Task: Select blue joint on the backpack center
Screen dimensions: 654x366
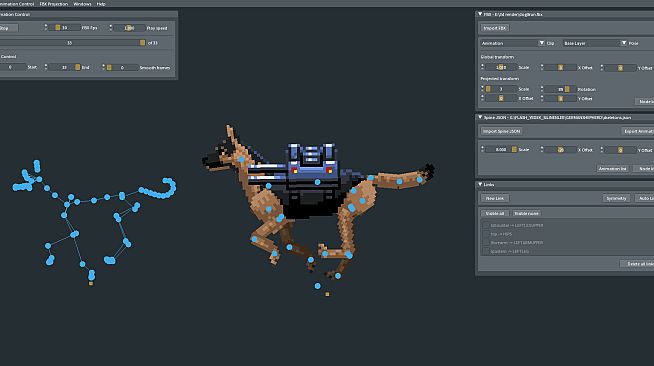Action: coord(317,182)
